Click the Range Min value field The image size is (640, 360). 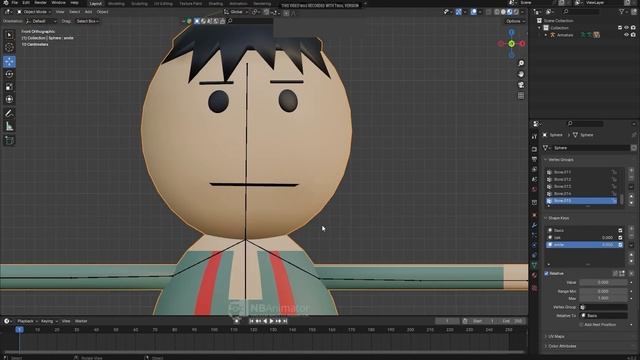(603, 292)
